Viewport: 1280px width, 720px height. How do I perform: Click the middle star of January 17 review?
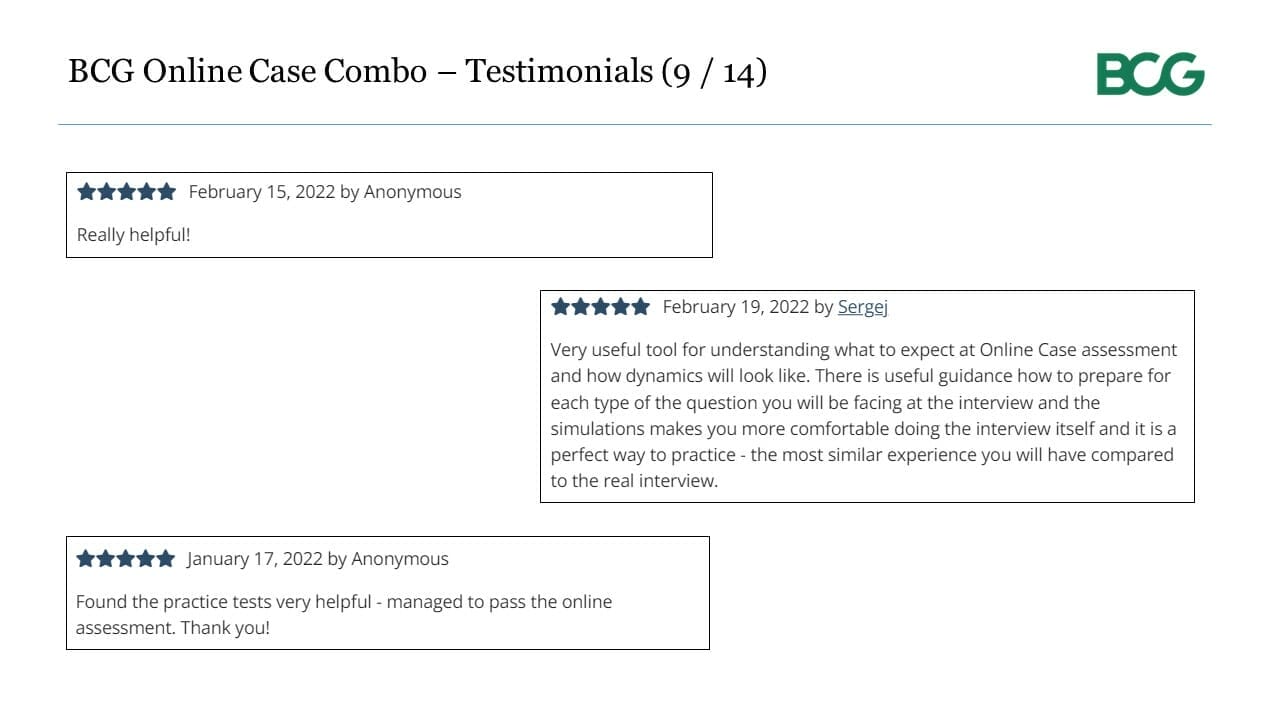coord(126,559)
